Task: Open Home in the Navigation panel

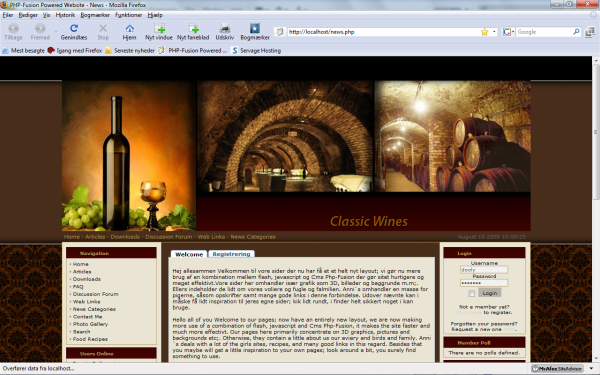Action: [80, 264]
